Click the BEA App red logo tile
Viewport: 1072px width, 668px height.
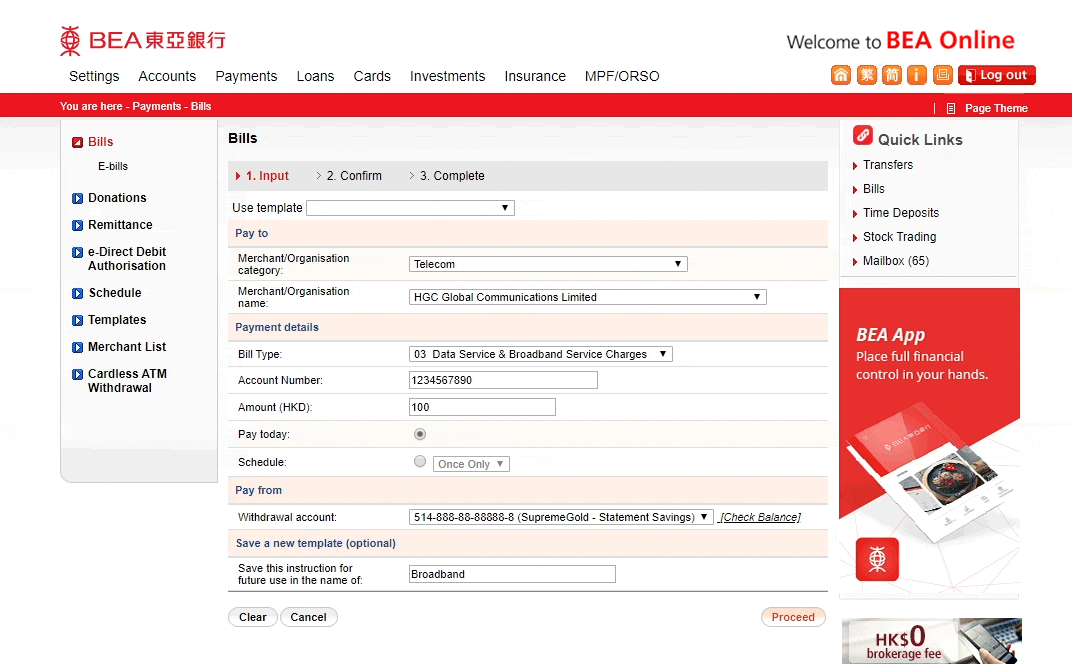point(877,559)
